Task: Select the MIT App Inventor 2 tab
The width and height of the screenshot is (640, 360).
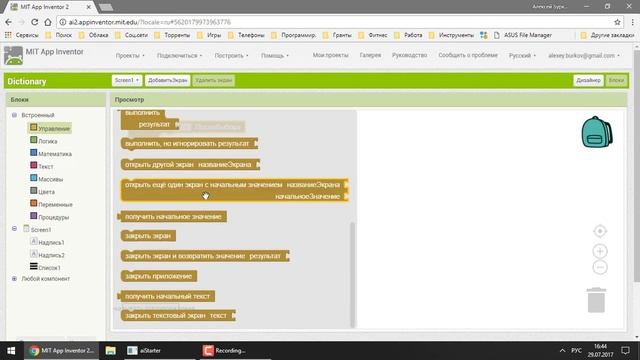Action: pyautogui.click(x=51, y=7)
